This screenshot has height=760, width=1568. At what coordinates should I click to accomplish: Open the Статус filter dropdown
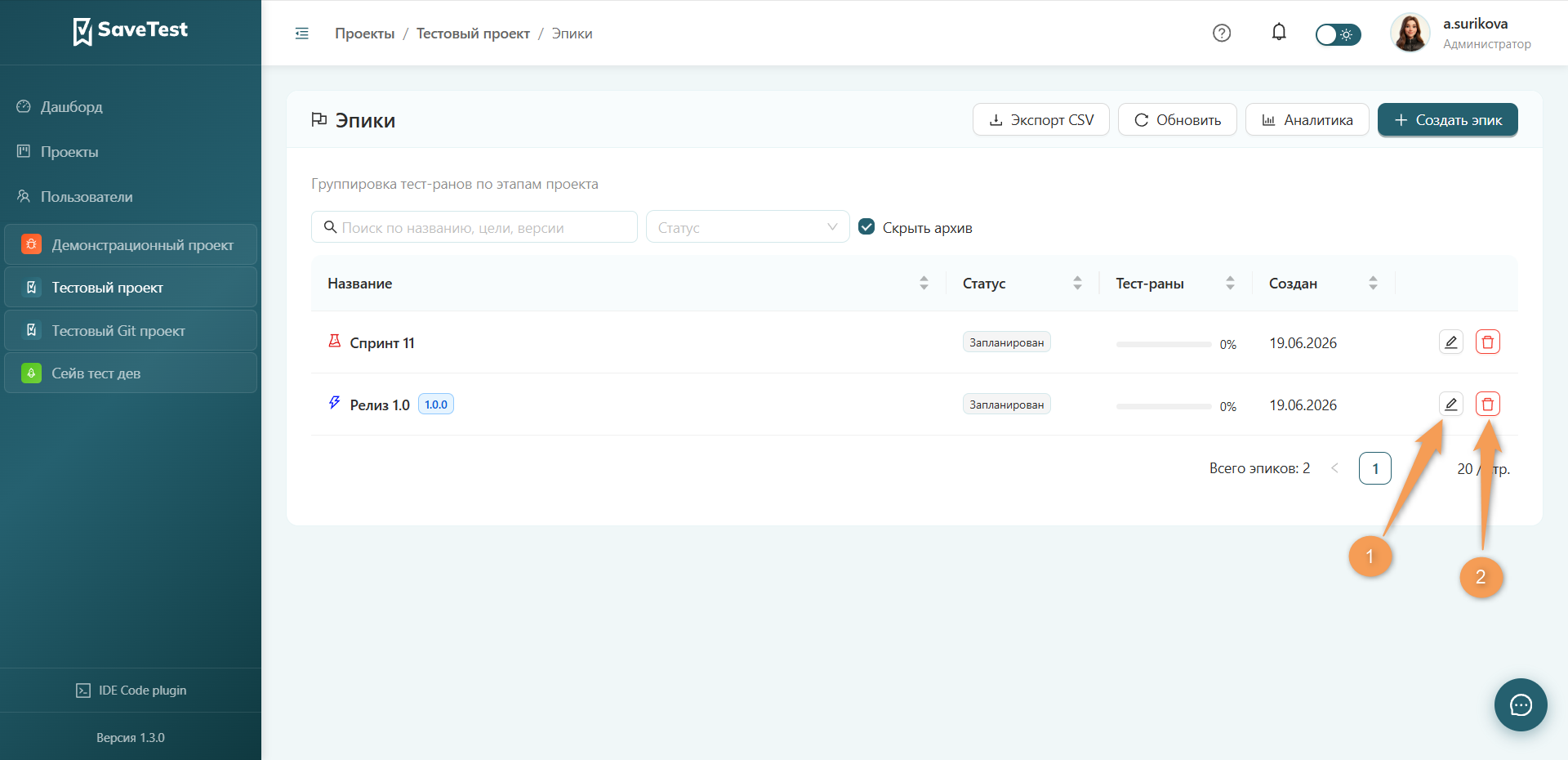pyautogui.click(x=747, y=227)
